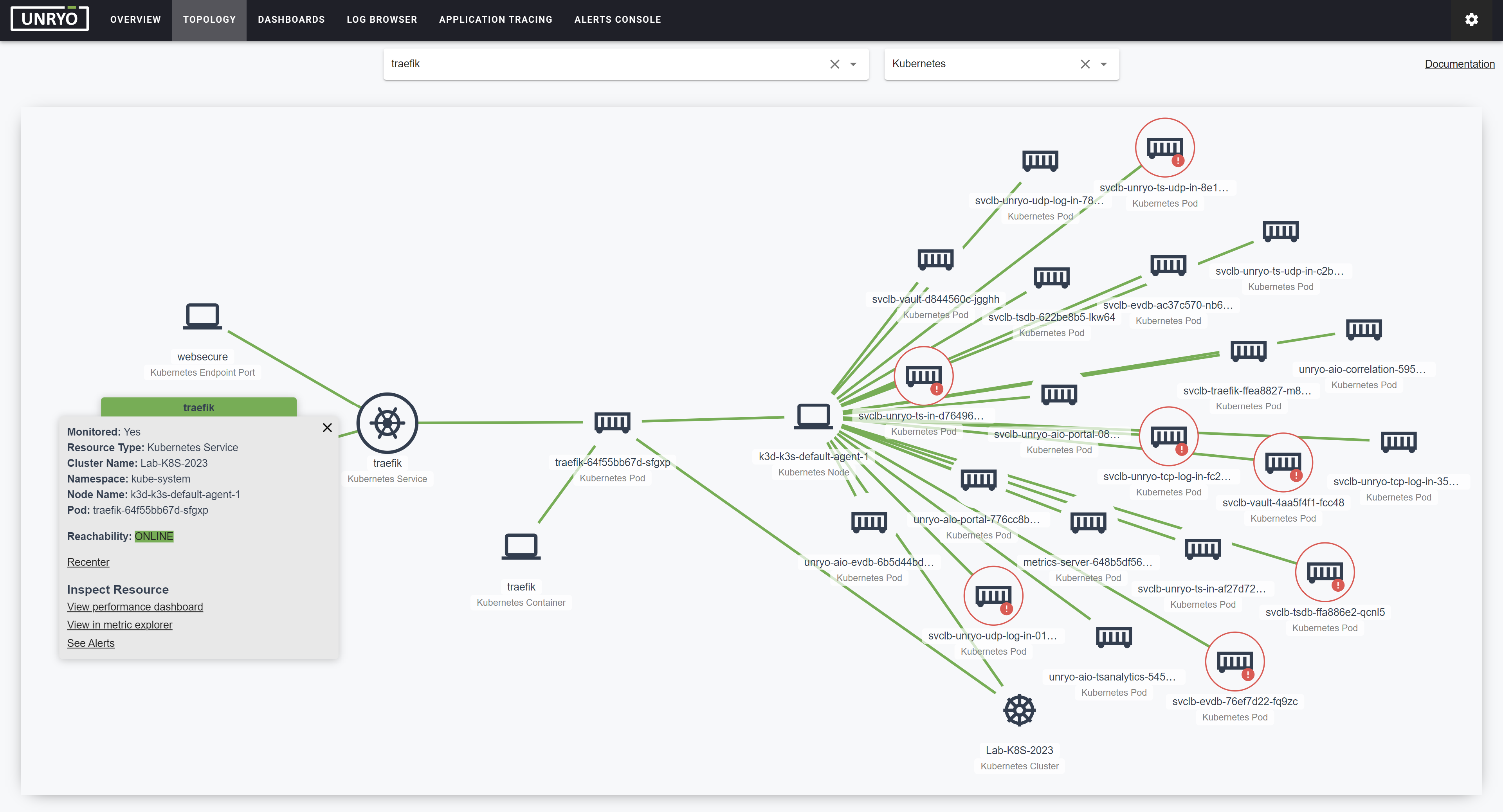Select the svclb-unryo-tcp-log-in-35 pod icon

(1398, 441)
